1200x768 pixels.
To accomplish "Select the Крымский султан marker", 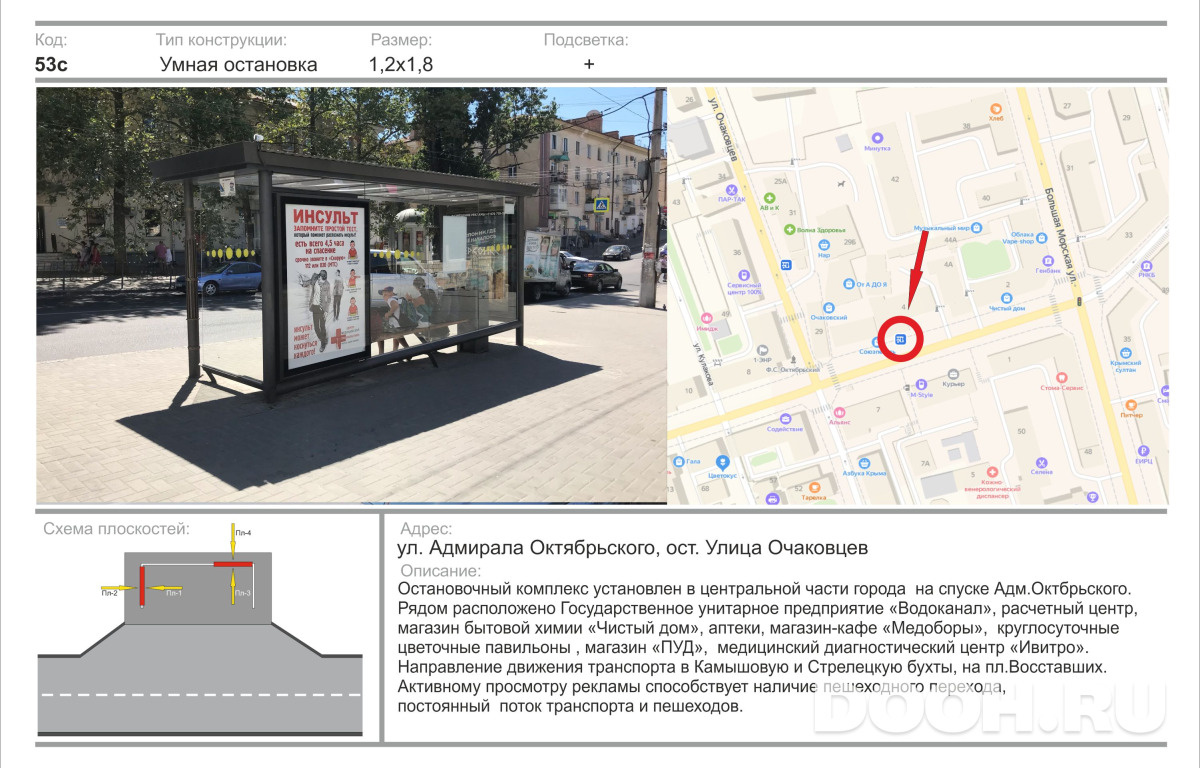I will (1127, 353).
